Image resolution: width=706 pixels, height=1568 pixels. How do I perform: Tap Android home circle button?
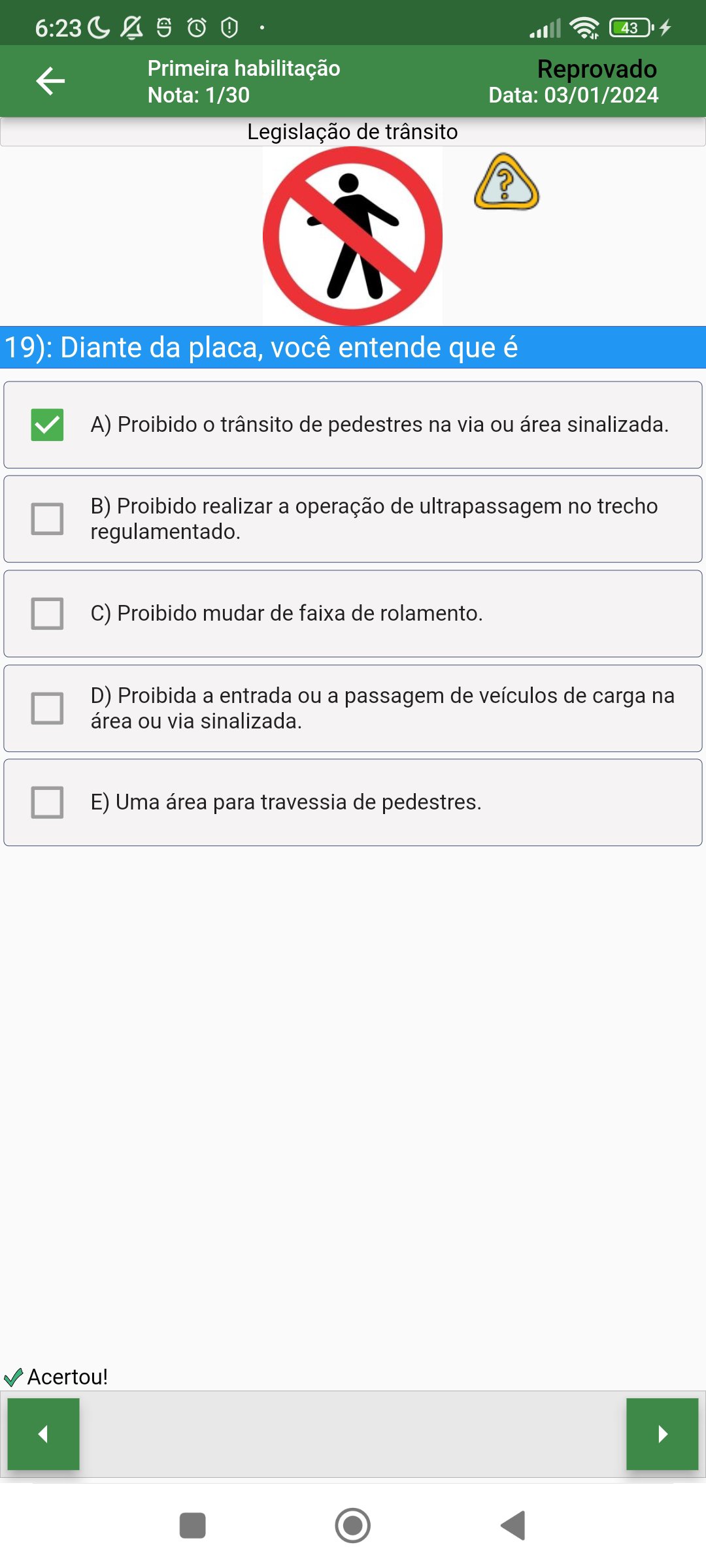[353, 1526]
